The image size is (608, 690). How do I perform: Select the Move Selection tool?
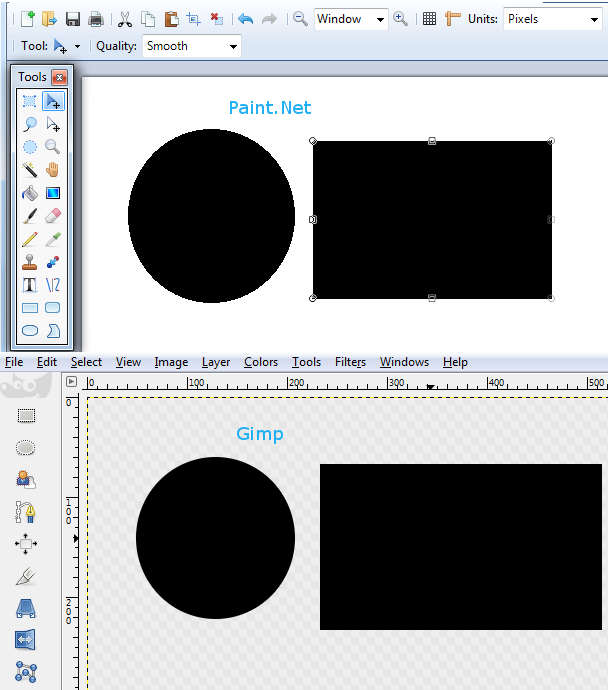click(53, 125)
